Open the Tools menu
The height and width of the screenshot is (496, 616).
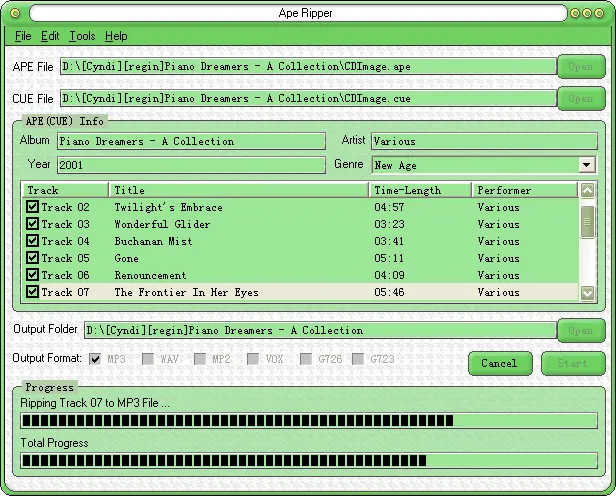[x=82, y=36]
